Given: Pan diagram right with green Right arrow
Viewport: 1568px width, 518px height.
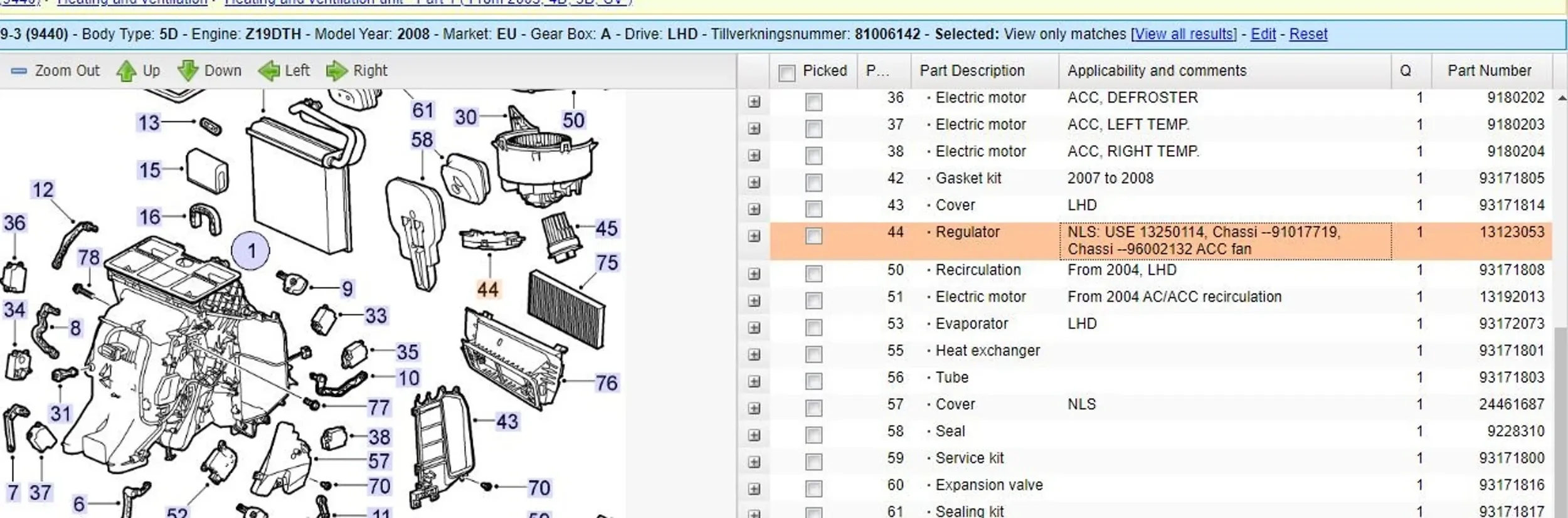Looking at the screenshot, I should coord(337,71).
